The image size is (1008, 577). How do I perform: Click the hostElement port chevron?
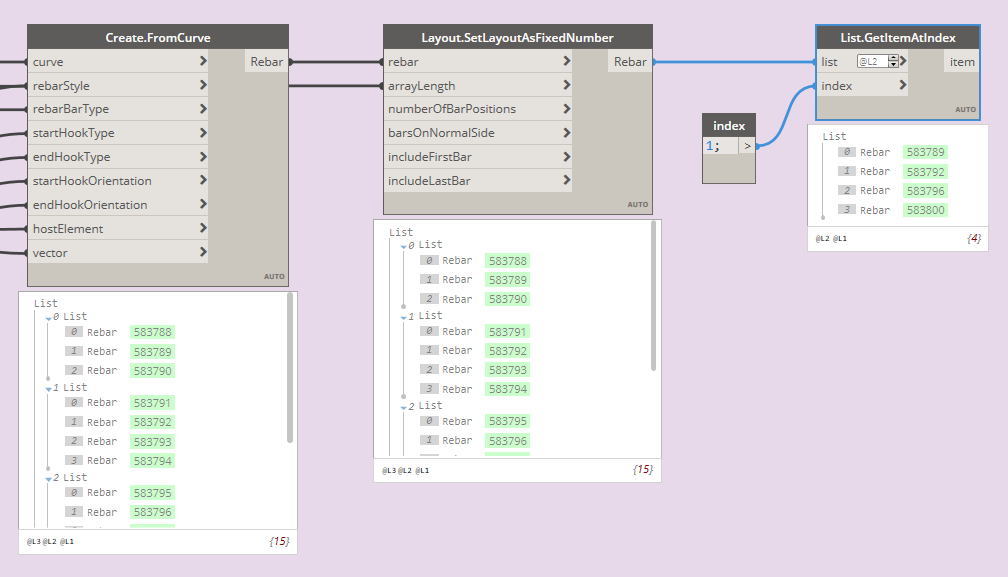point(203,229)
